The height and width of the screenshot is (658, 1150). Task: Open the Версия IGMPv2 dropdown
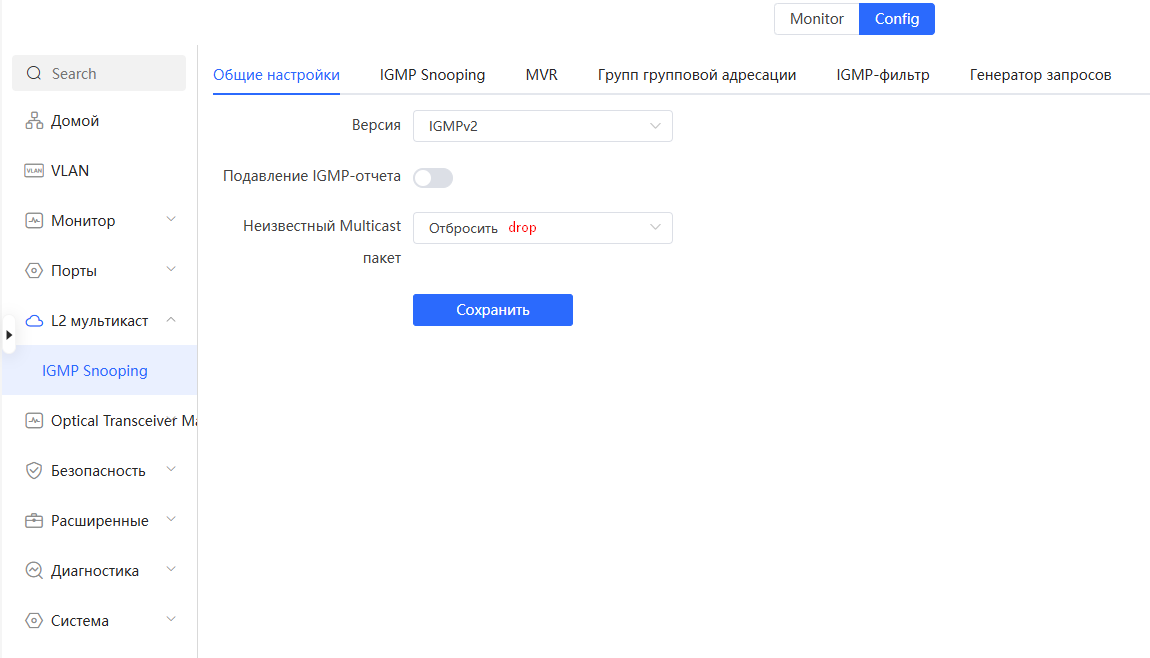pyautogui.click(x=542, y=126)
